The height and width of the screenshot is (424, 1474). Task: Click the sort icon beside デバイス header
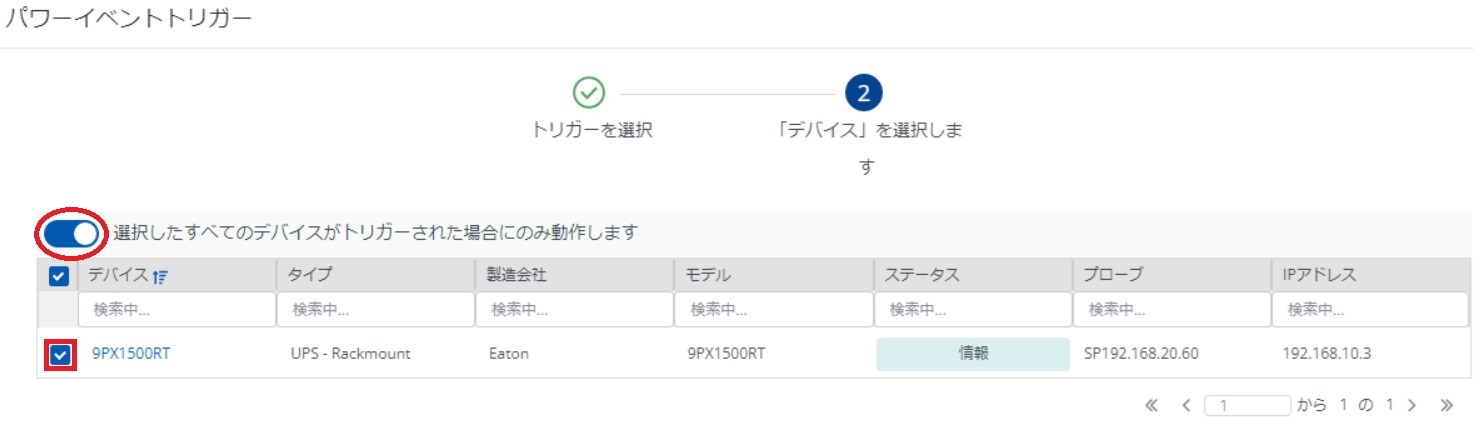[160, 277]
